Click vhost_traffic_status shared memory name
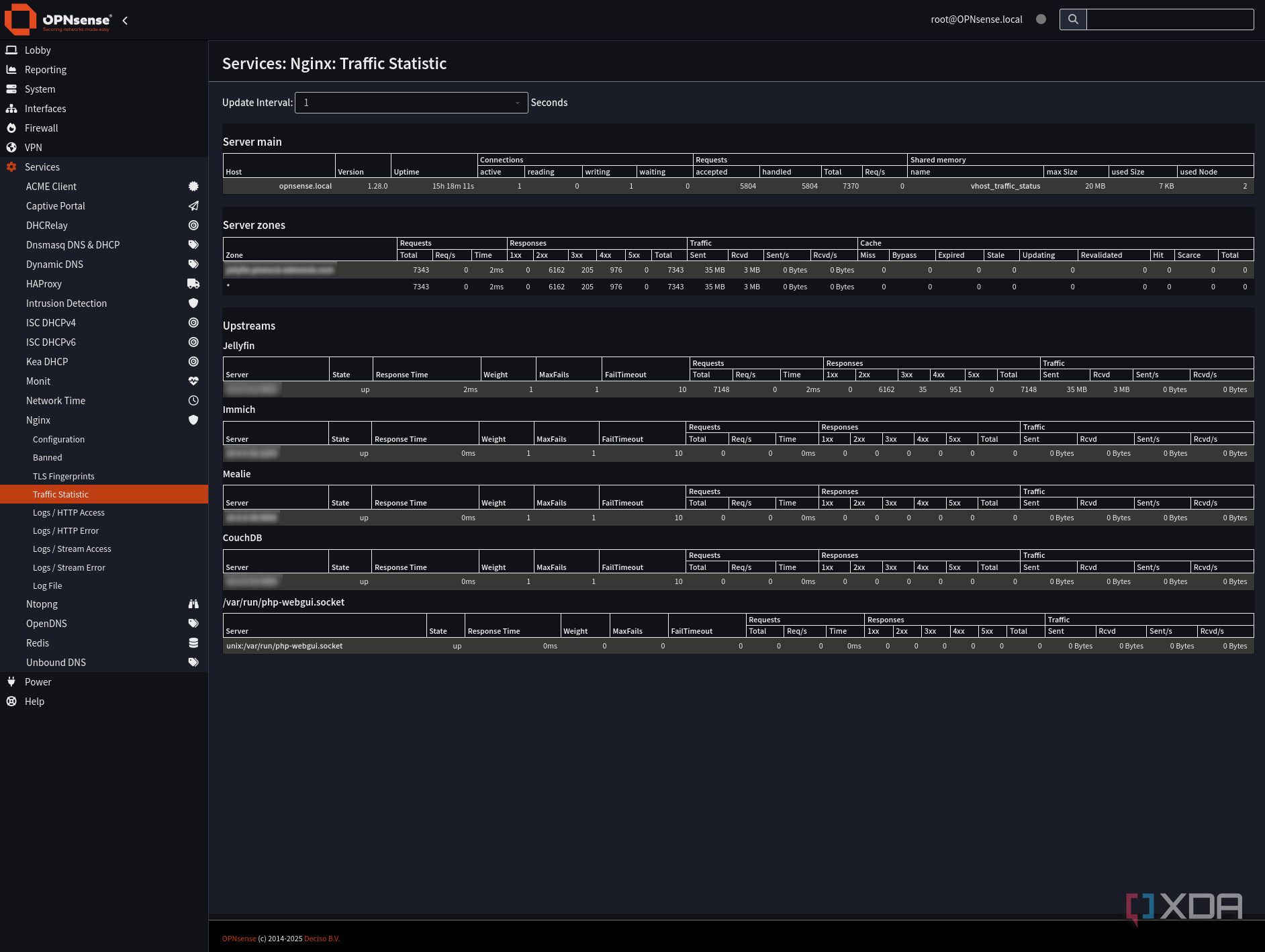 pyautogui.click(x=1005, y=186)
